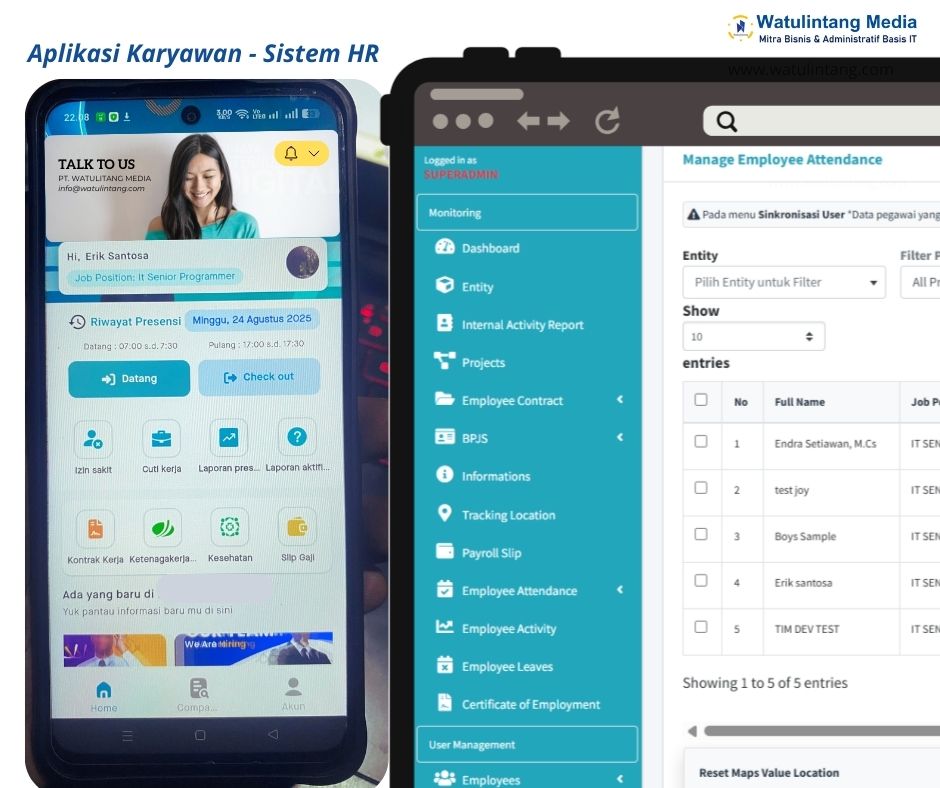Tick the checkbox for TIM DEV TEST
The height and width of the screenshot is (788, 940).
tap(701, 627)
